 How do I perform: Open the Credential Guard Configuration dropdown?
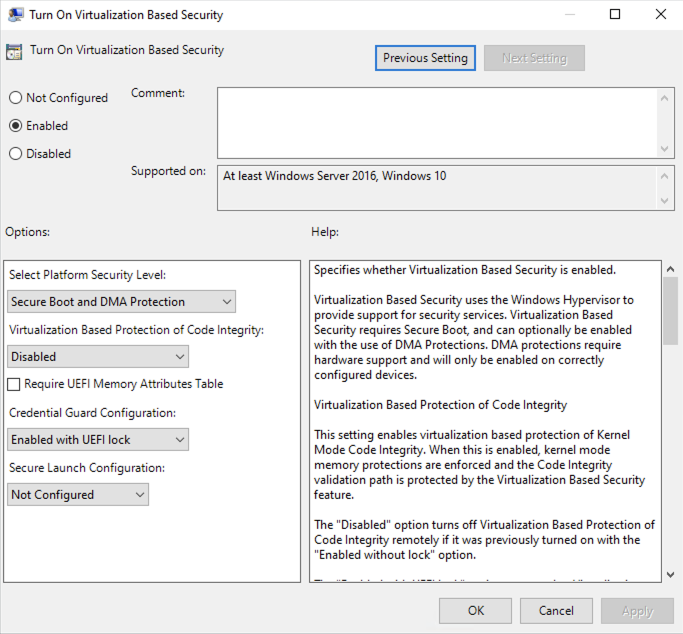pyautogui.click(x=97, y=440)
